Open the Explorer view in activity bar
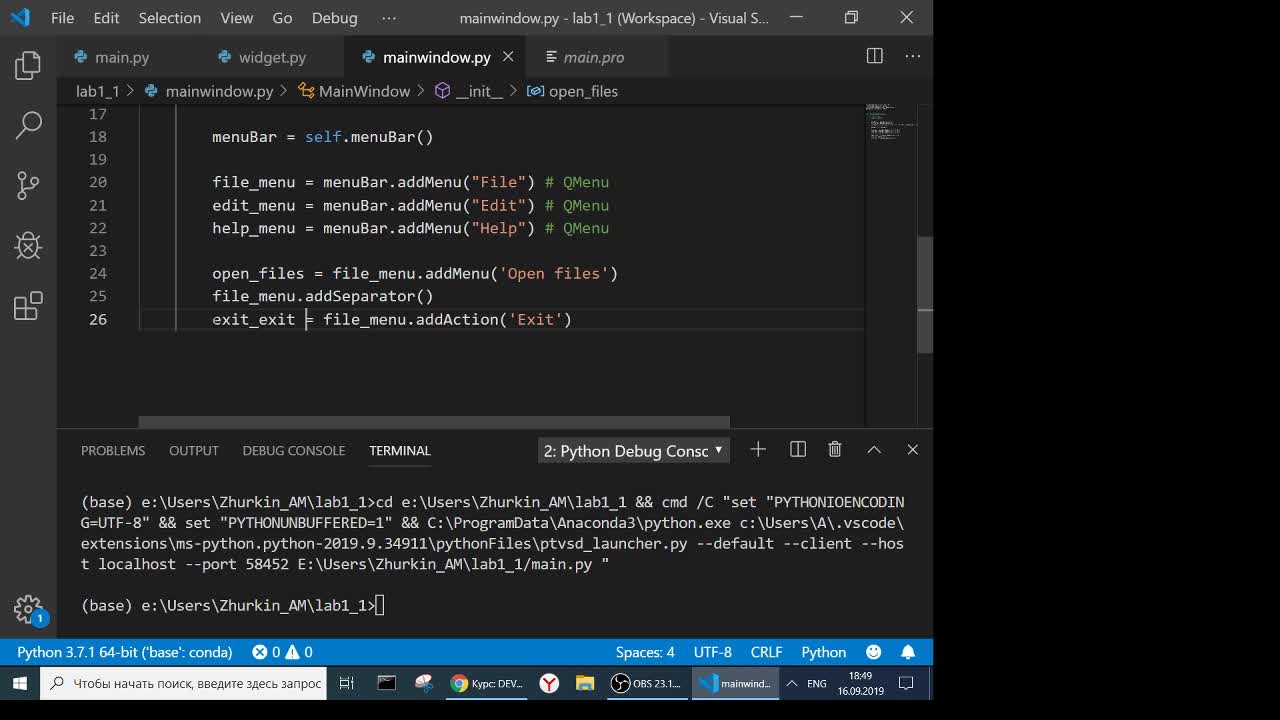The width and height of the screenshot is (1280, 720). tap(28, 66)
